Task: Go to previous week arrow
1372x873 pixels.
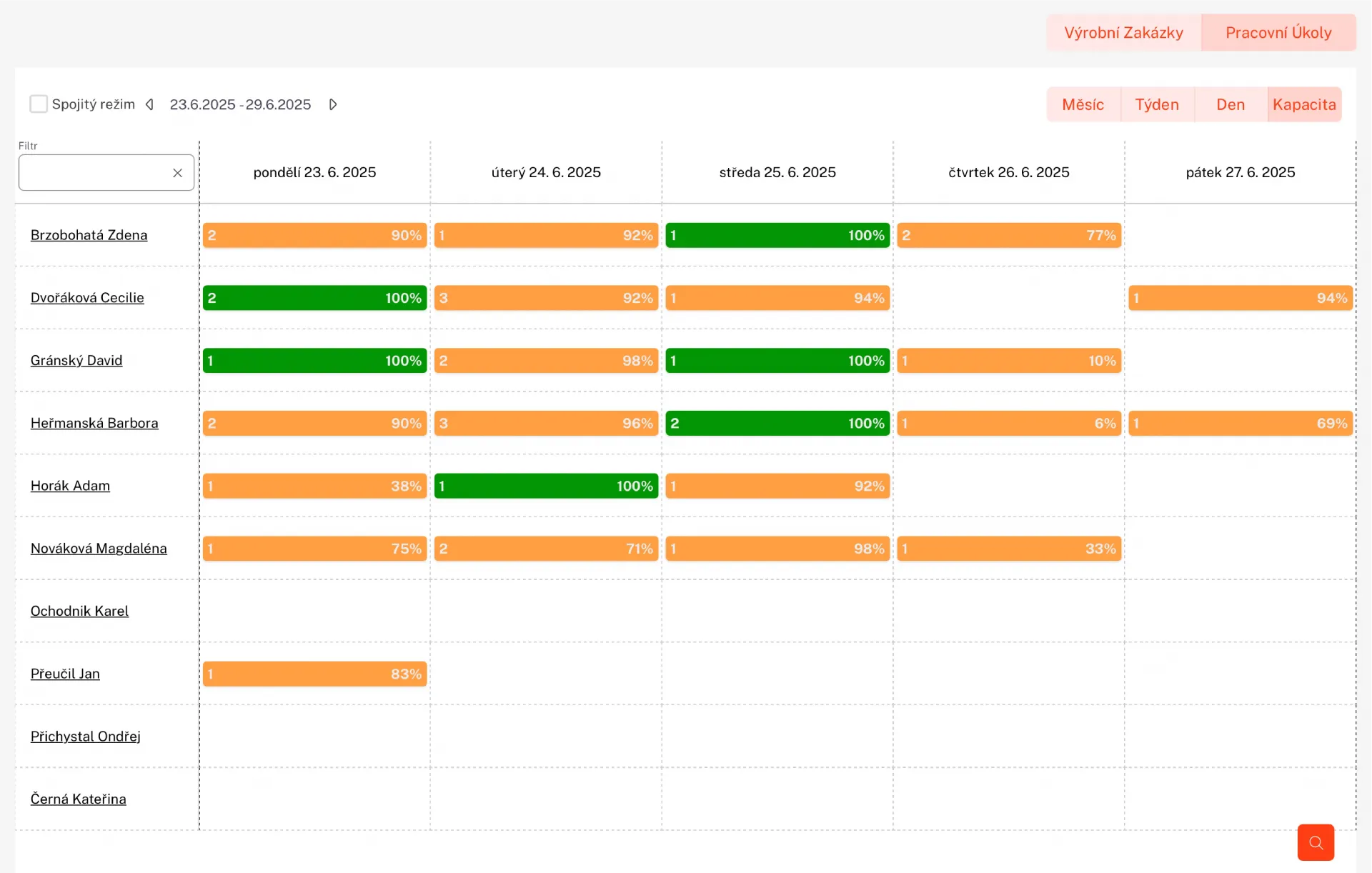Action: [x=149, y=104]
